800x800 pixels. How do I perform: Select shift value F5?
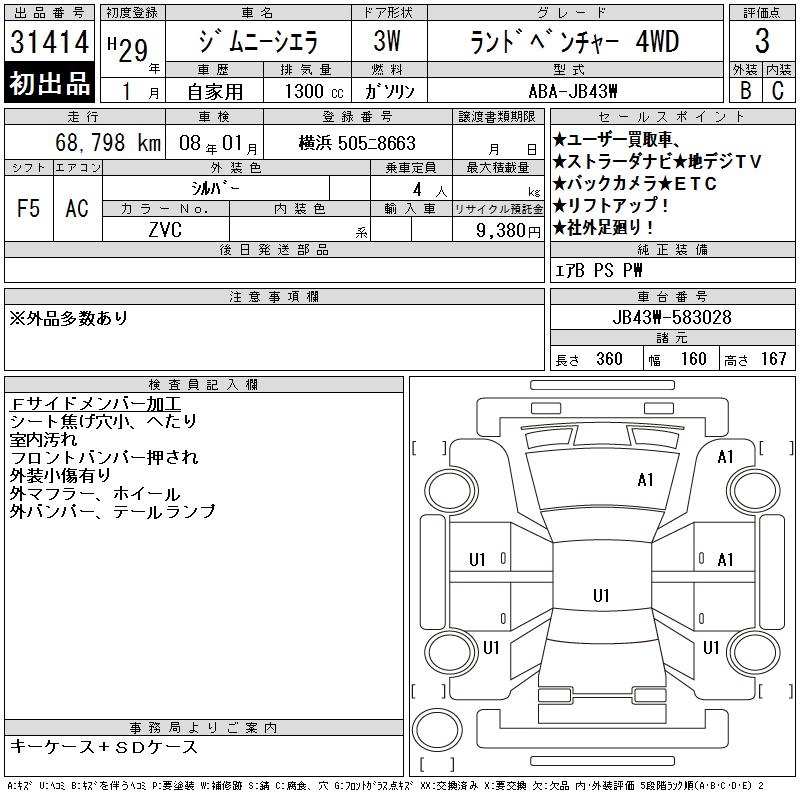pos(29,208)
